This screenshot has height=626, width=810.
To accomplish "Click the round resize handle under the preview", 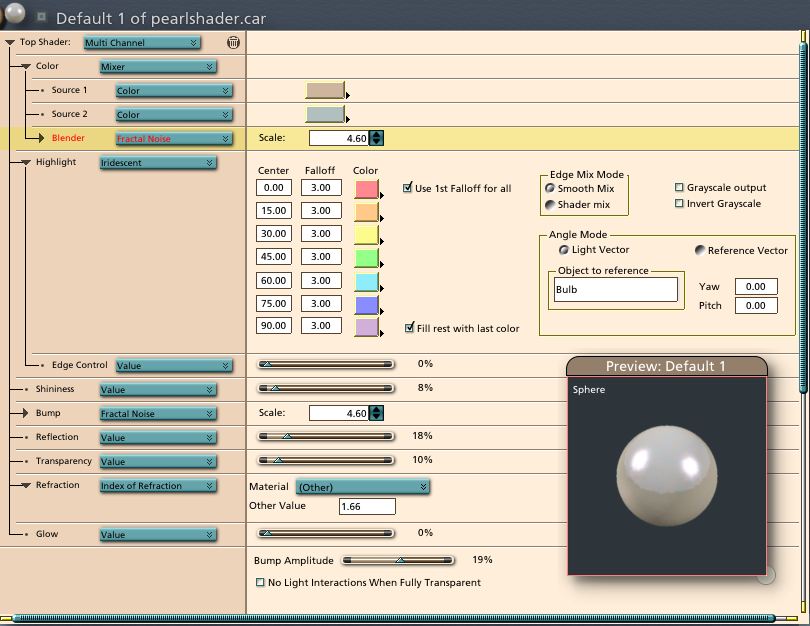I will point(766,574).
